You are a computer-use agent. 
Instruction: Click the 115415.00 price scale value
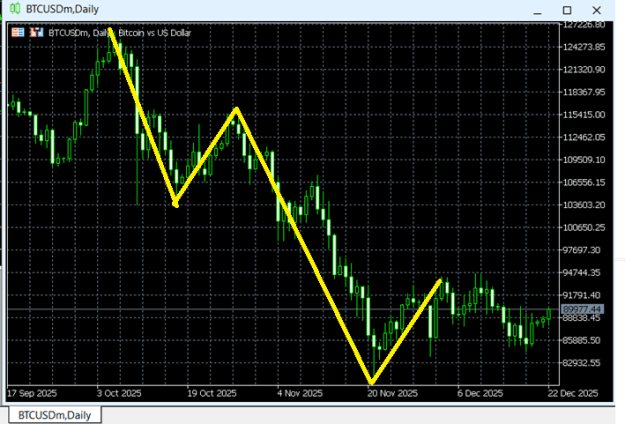point(584,115)
